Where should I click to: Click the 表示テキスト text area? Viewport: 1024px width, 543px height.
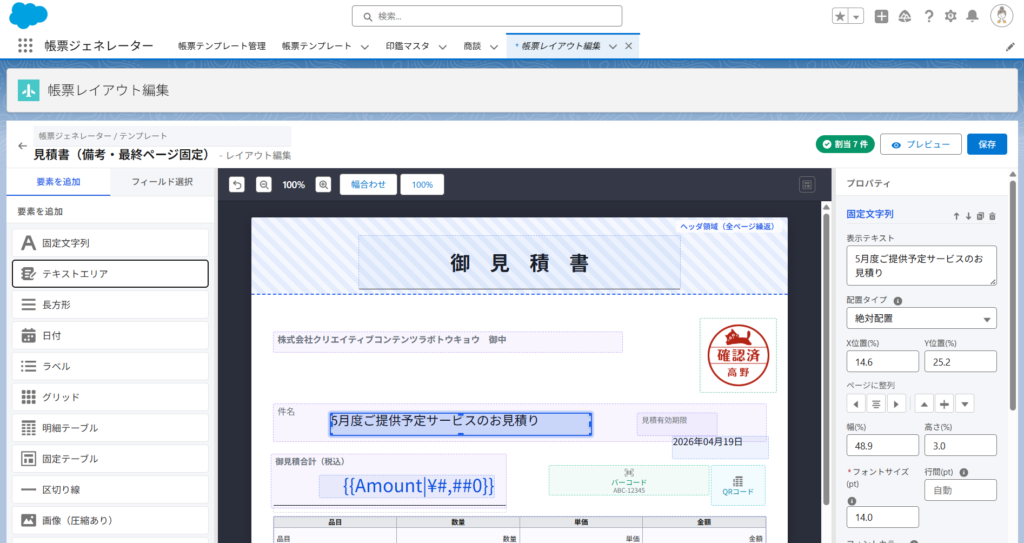coord(921,265)
